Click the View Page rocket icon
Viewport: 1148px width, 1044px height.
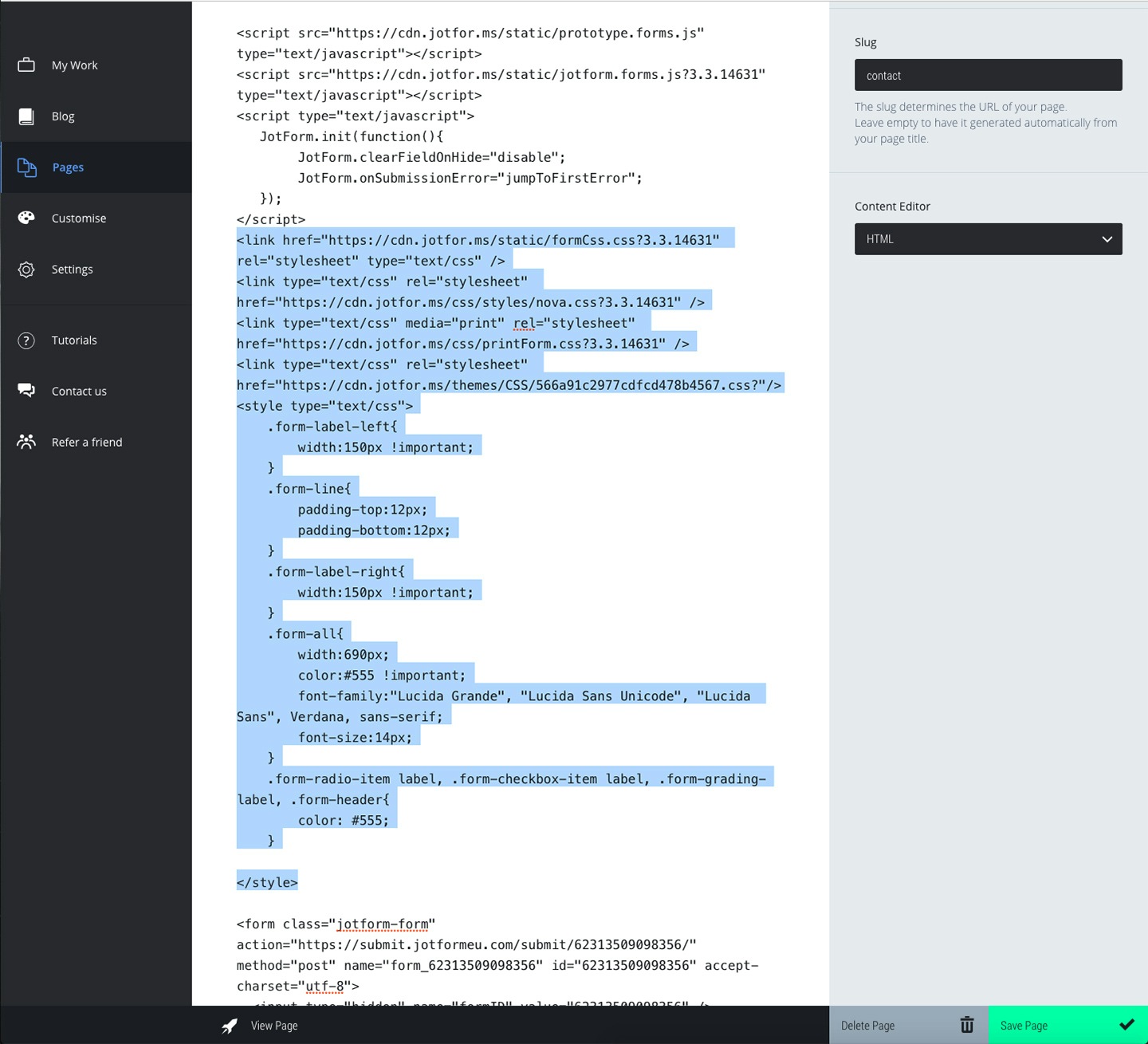coord(230,1026)
